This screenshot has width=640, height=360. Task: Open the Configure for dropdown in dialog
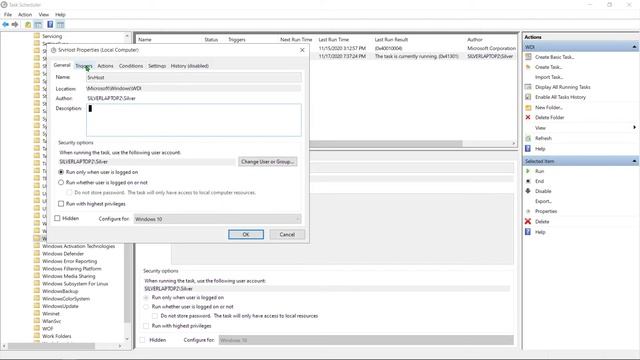(218, 219)
